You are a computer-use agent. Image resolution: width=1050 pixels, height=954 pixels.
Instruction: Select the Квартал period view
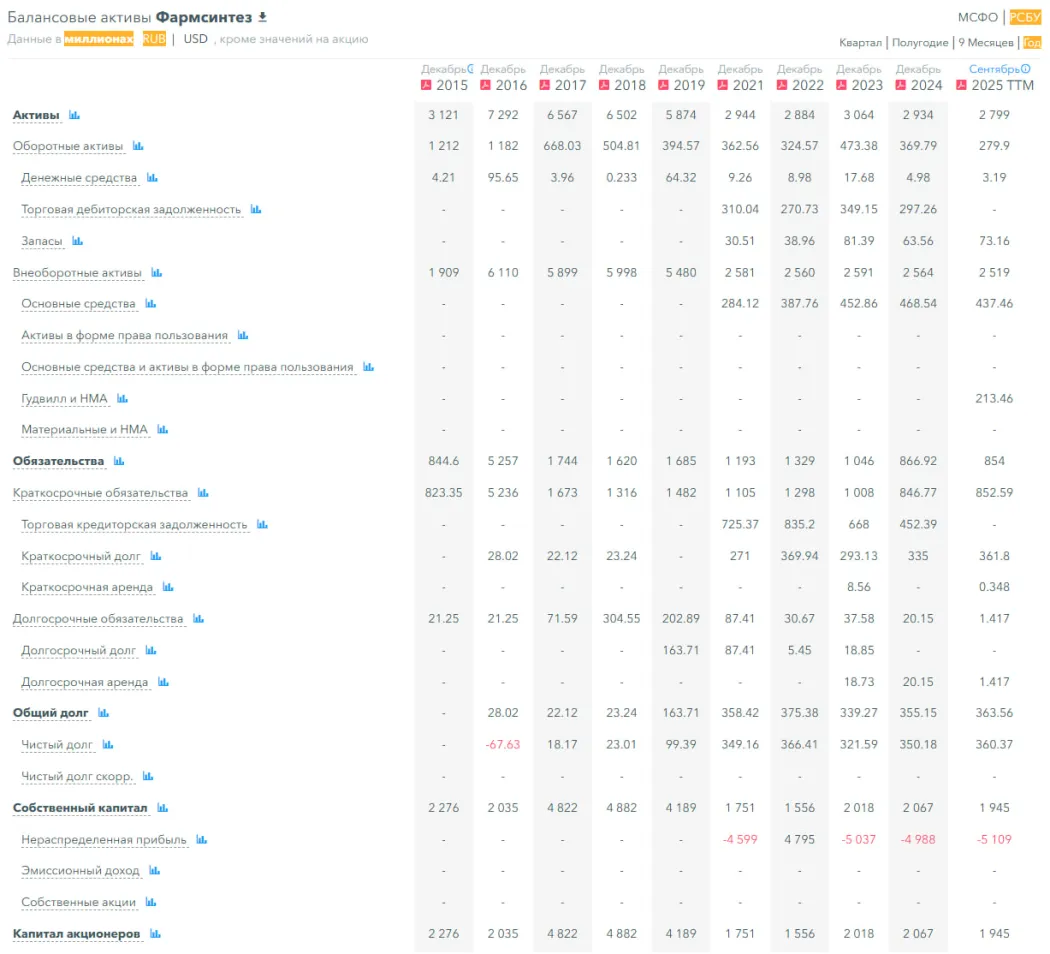[x=860, y=43]
